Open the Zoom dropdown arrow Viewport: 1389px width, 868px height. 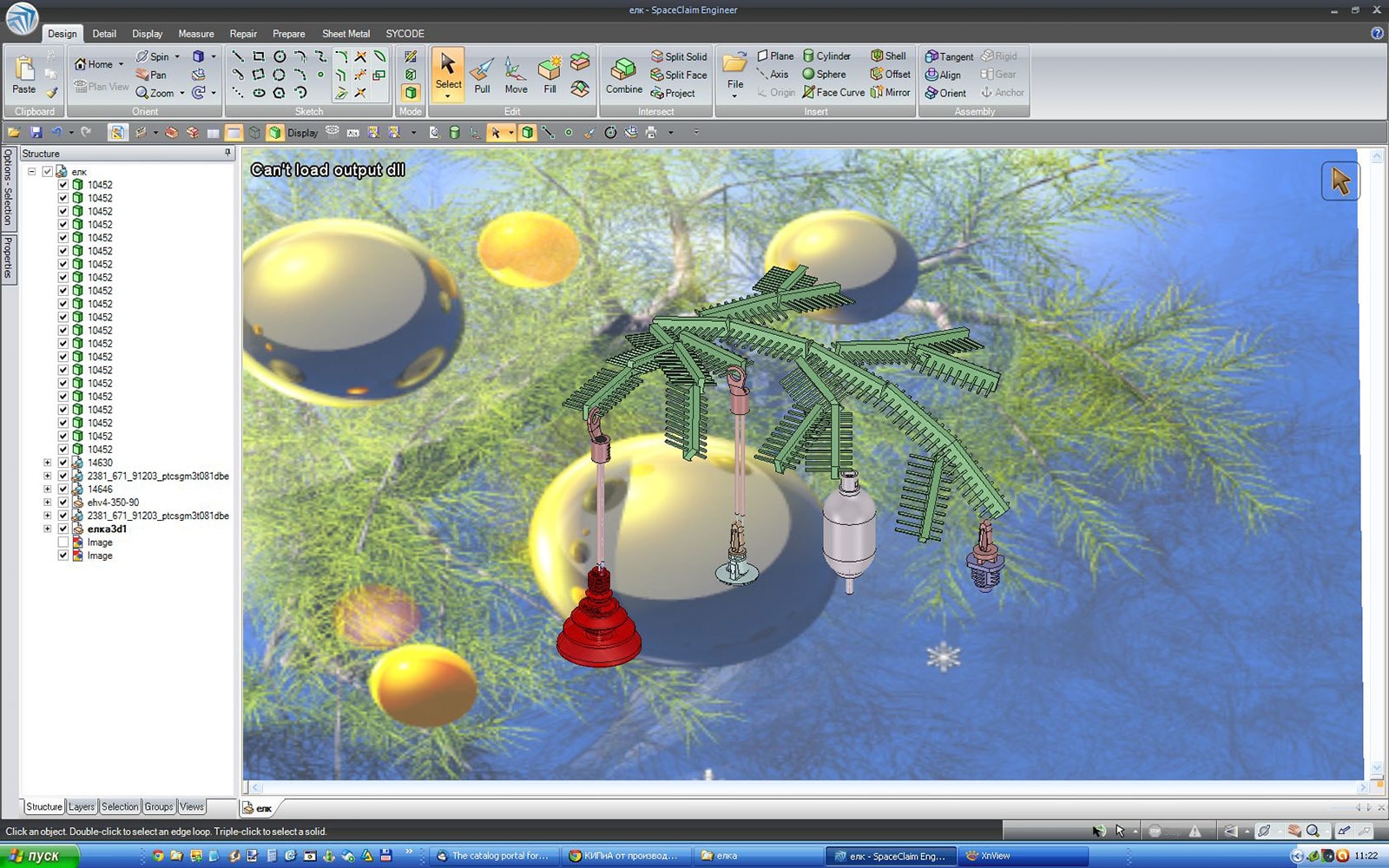pyautogui.click(x=181, y=93)
